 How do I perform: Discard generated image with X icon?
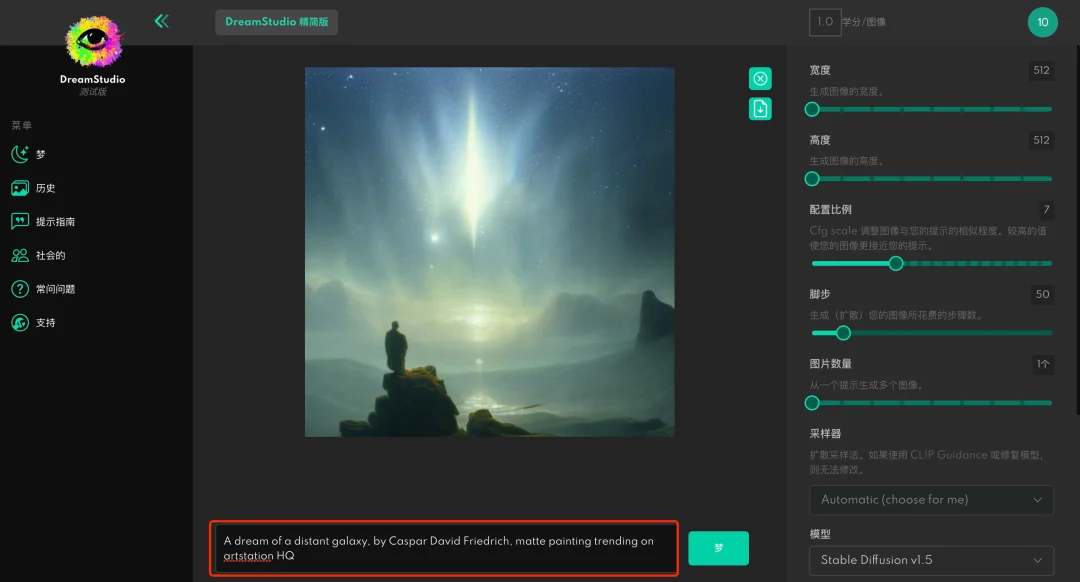(x=761, y=79)
